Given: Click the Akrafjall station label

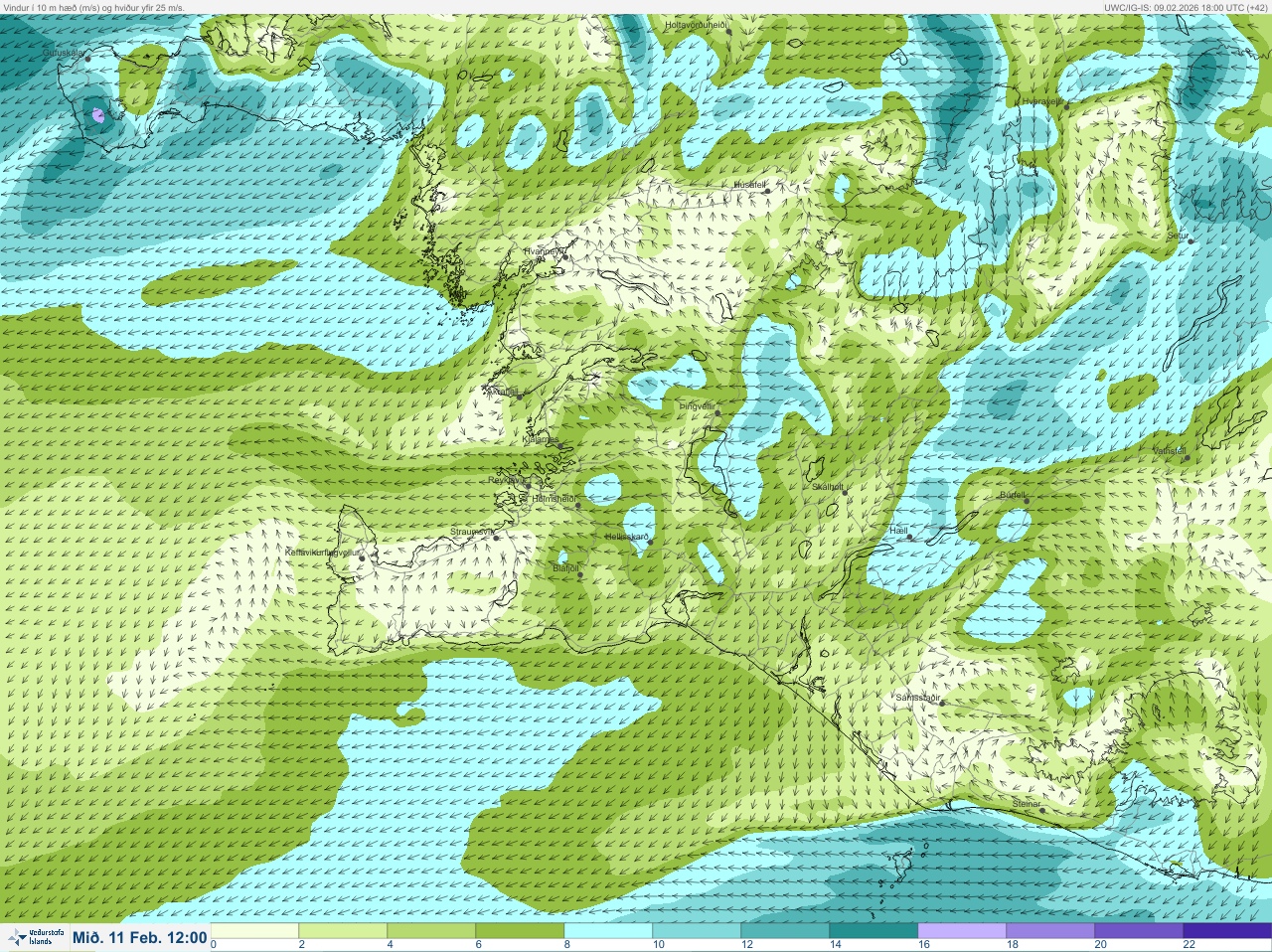Looking at the screenshot, I should 503,392.
